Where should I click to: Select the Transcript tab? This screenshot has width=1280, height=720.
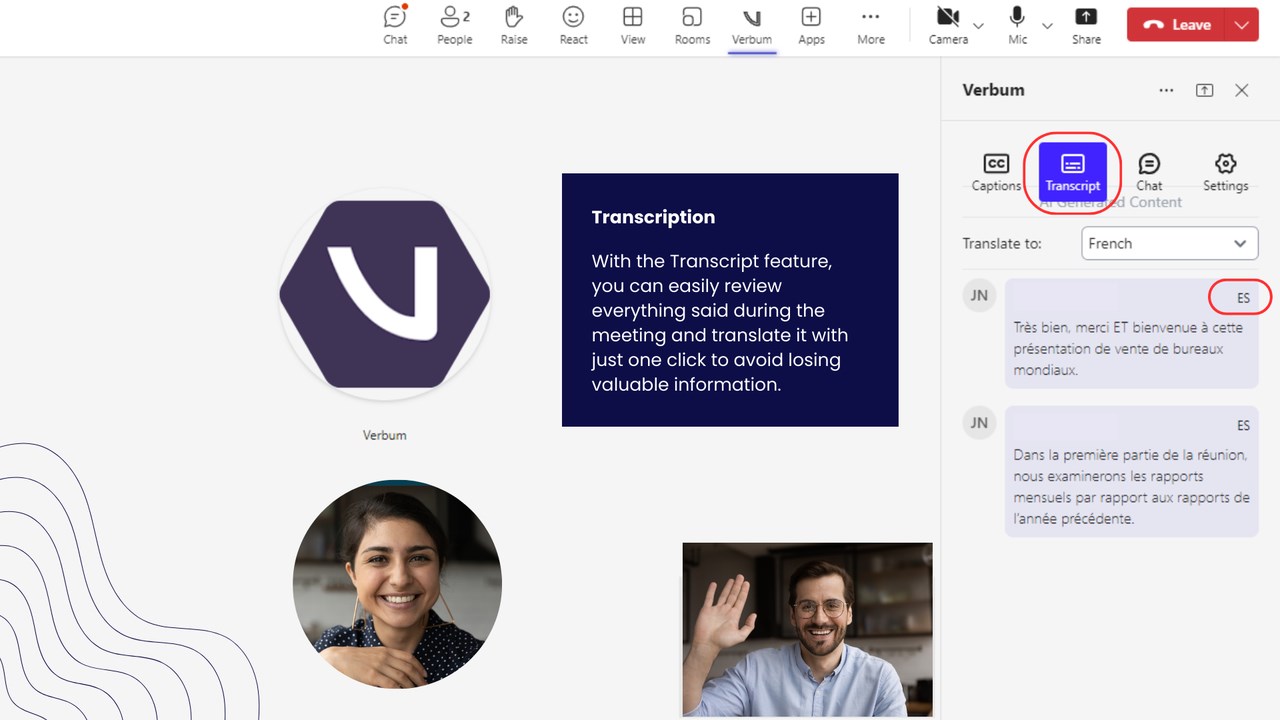click(x=1073, y=172)
